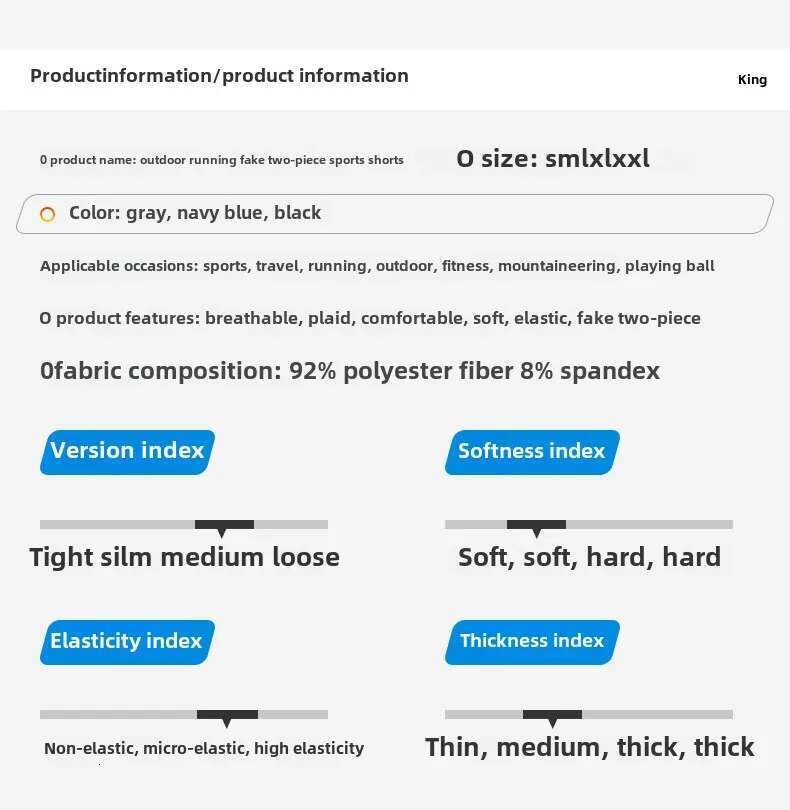Click the King label in header

pyautogui.click(x=752, y=80)
